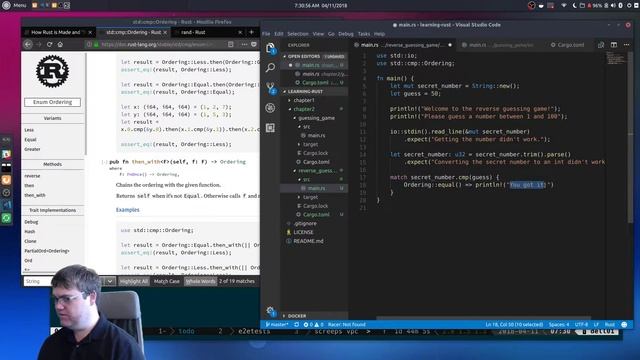The image size is (640, 360).
Task: Click the 'Examples' heading link
Action: tap(127, 210)
